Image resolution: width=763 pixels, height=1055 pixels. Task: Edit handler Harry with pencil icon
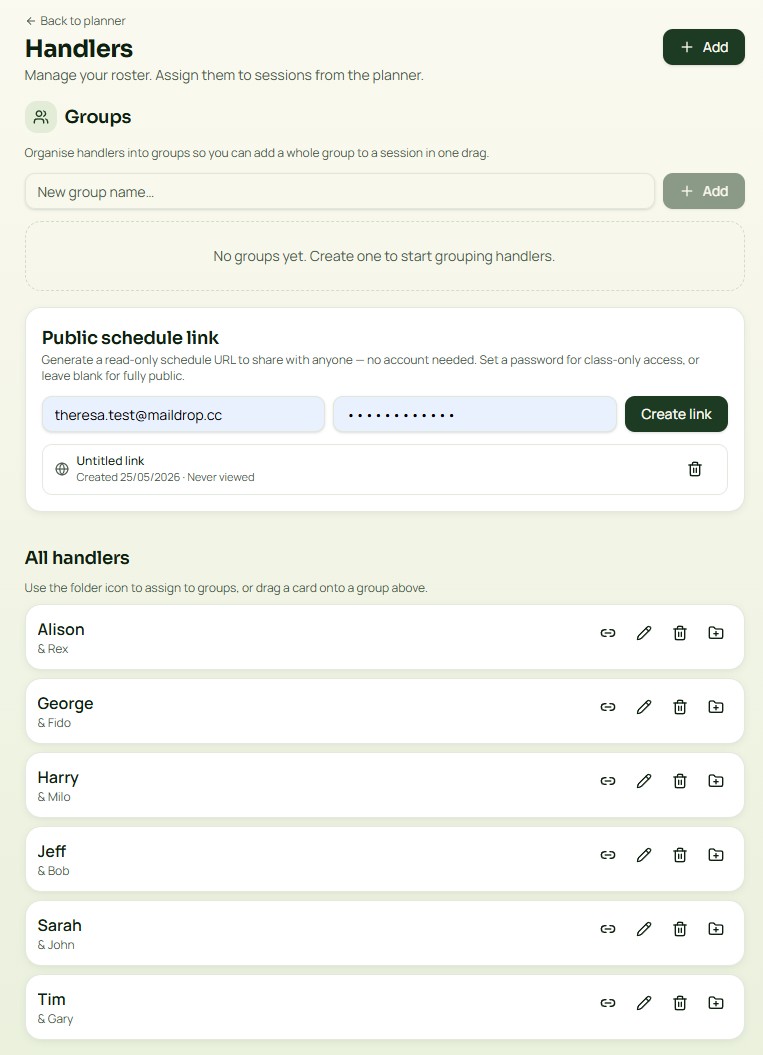click(x=644, y=780)
